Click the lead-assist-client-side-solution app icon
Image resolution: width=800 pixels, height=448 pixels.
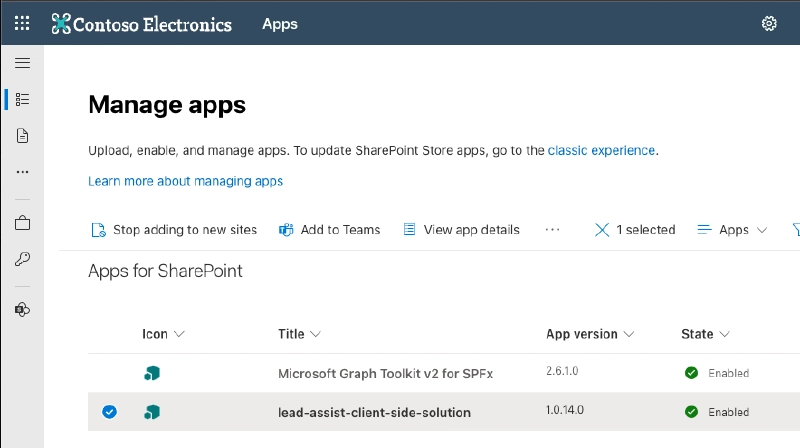click(152, 412)
